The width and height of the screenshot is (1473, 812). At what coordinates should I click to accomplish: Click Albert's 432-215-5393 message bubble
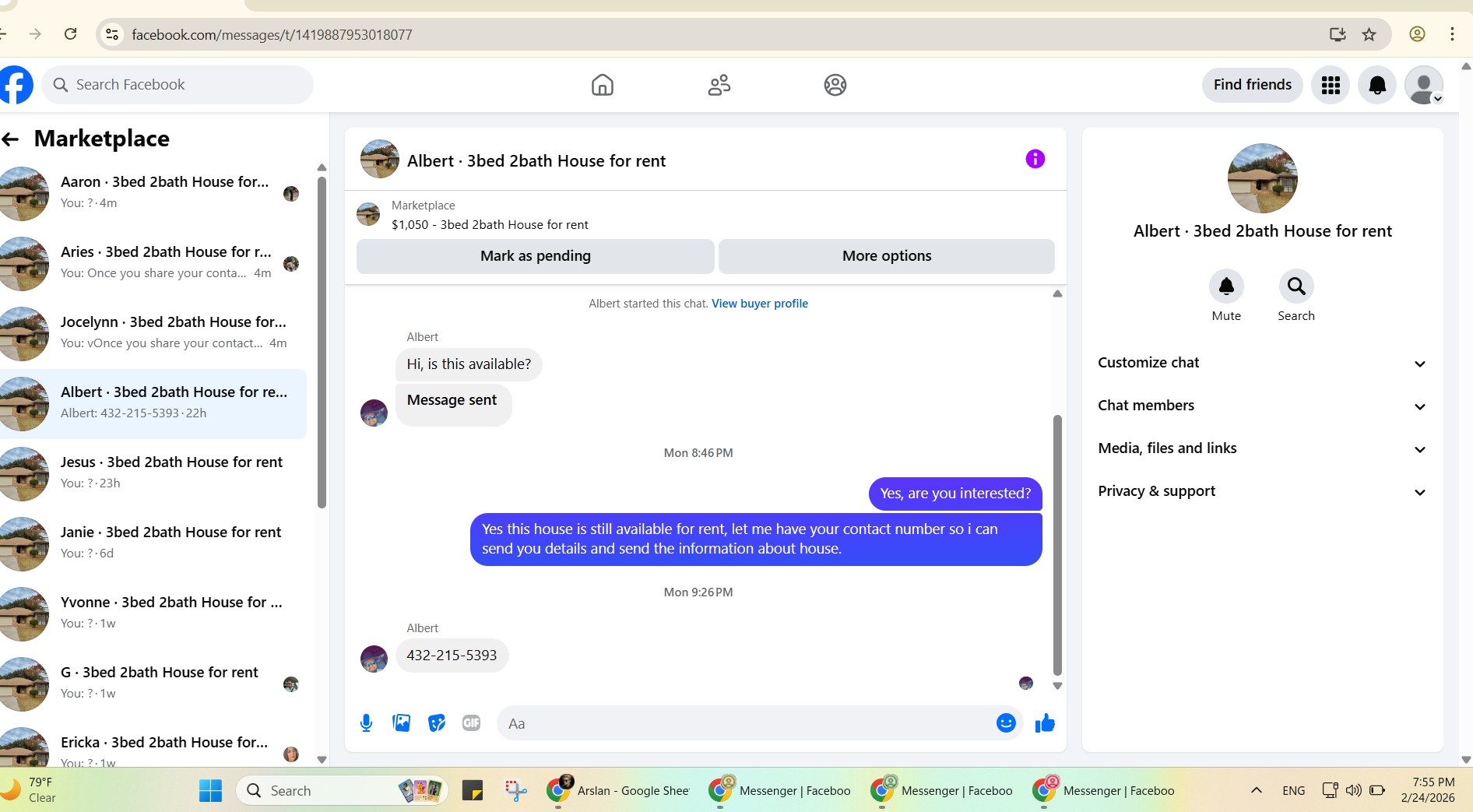pos(452,656)
